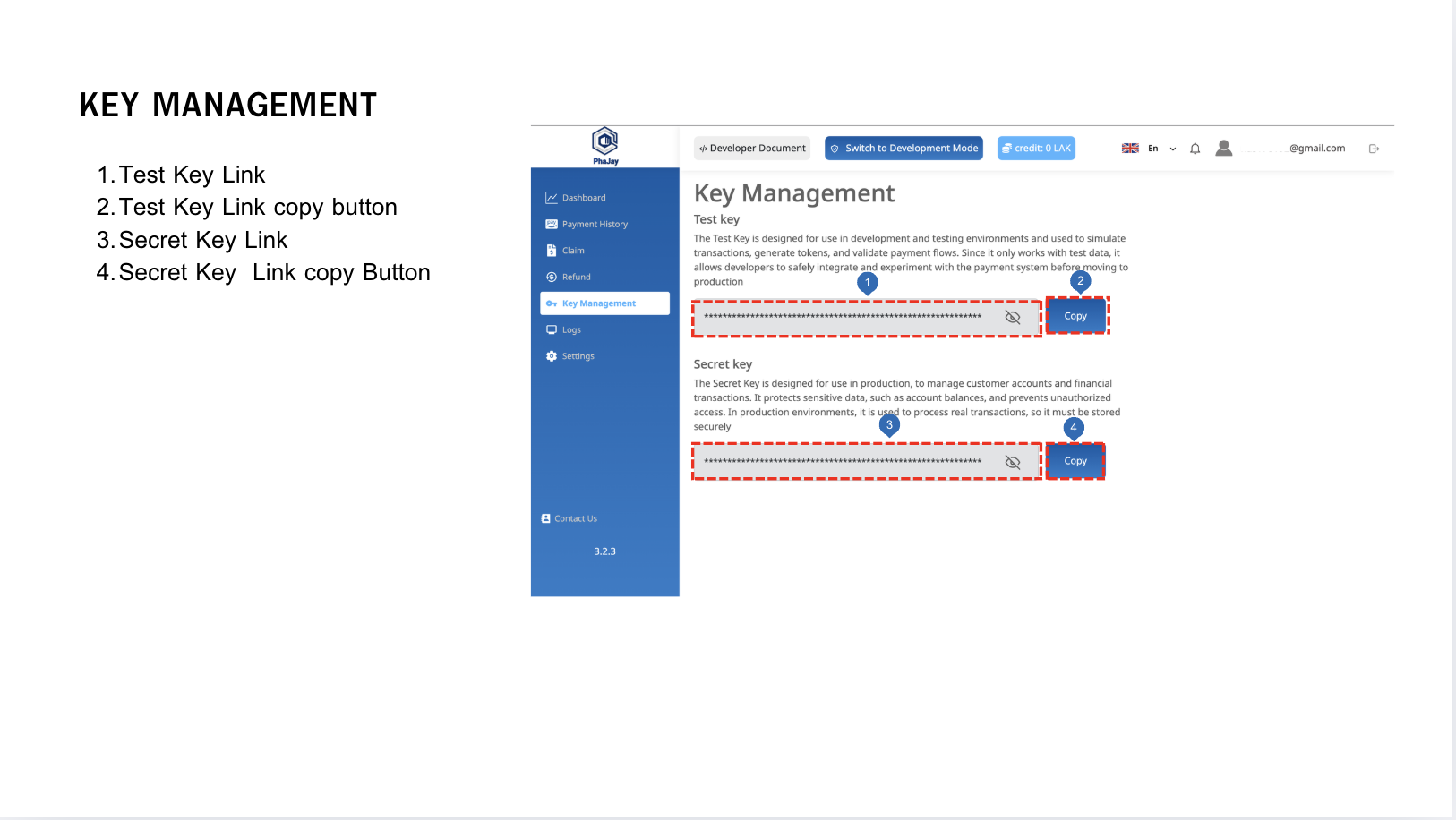Click the logout icon in header
The image size is (1456, 820).
1374,149
